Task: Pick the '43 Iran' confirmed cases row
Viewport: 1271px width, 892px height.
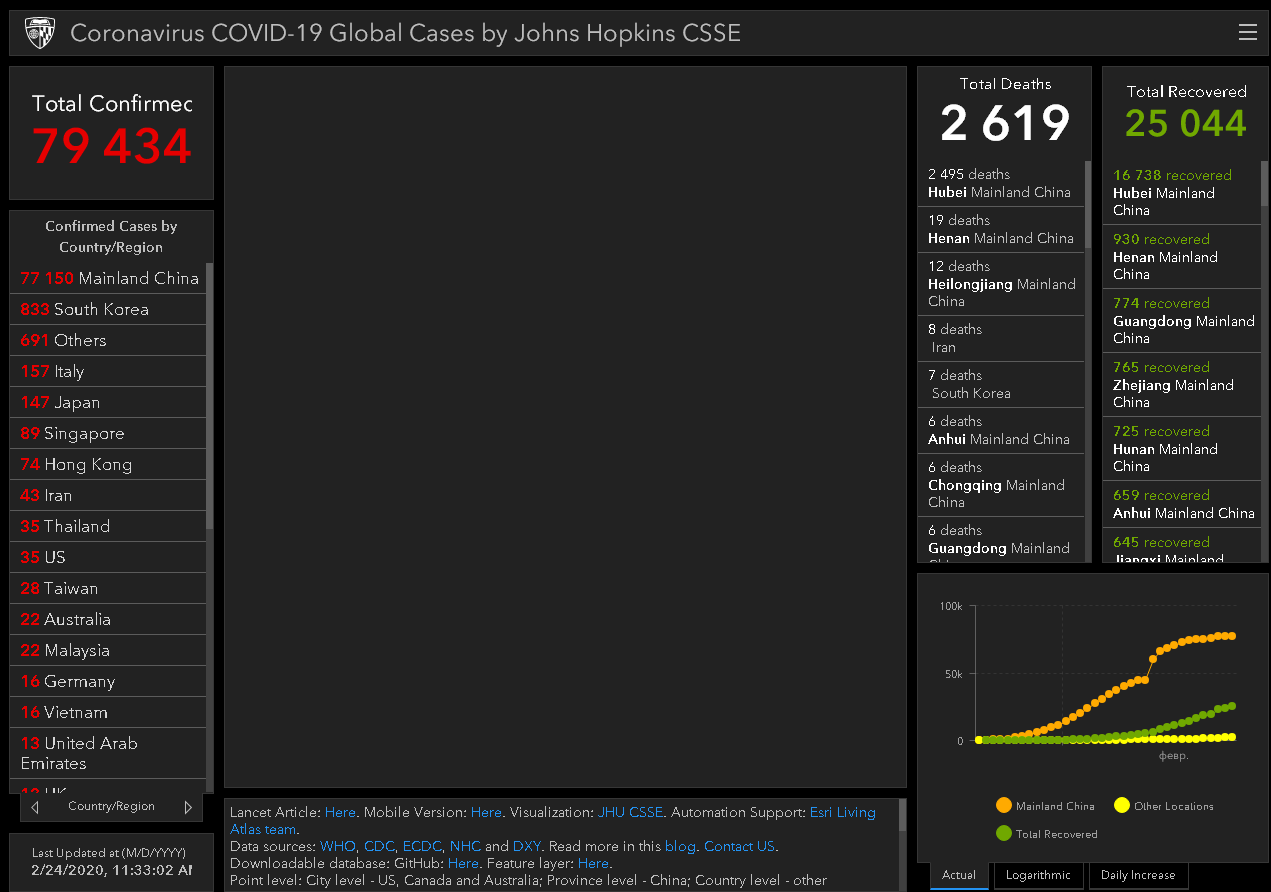Action: coord(108,495)
